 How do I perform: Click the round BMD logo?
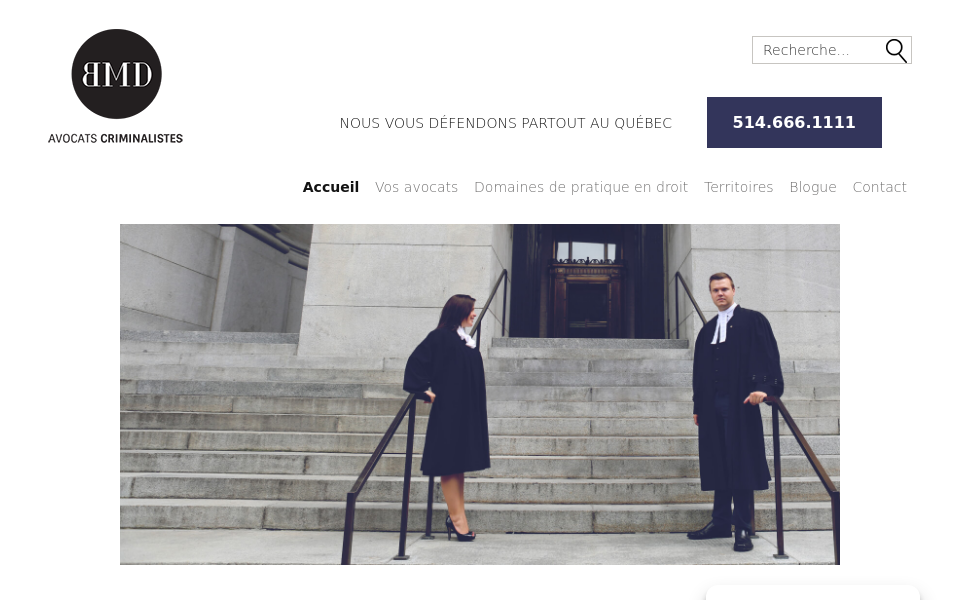click(x=116, y=74)
